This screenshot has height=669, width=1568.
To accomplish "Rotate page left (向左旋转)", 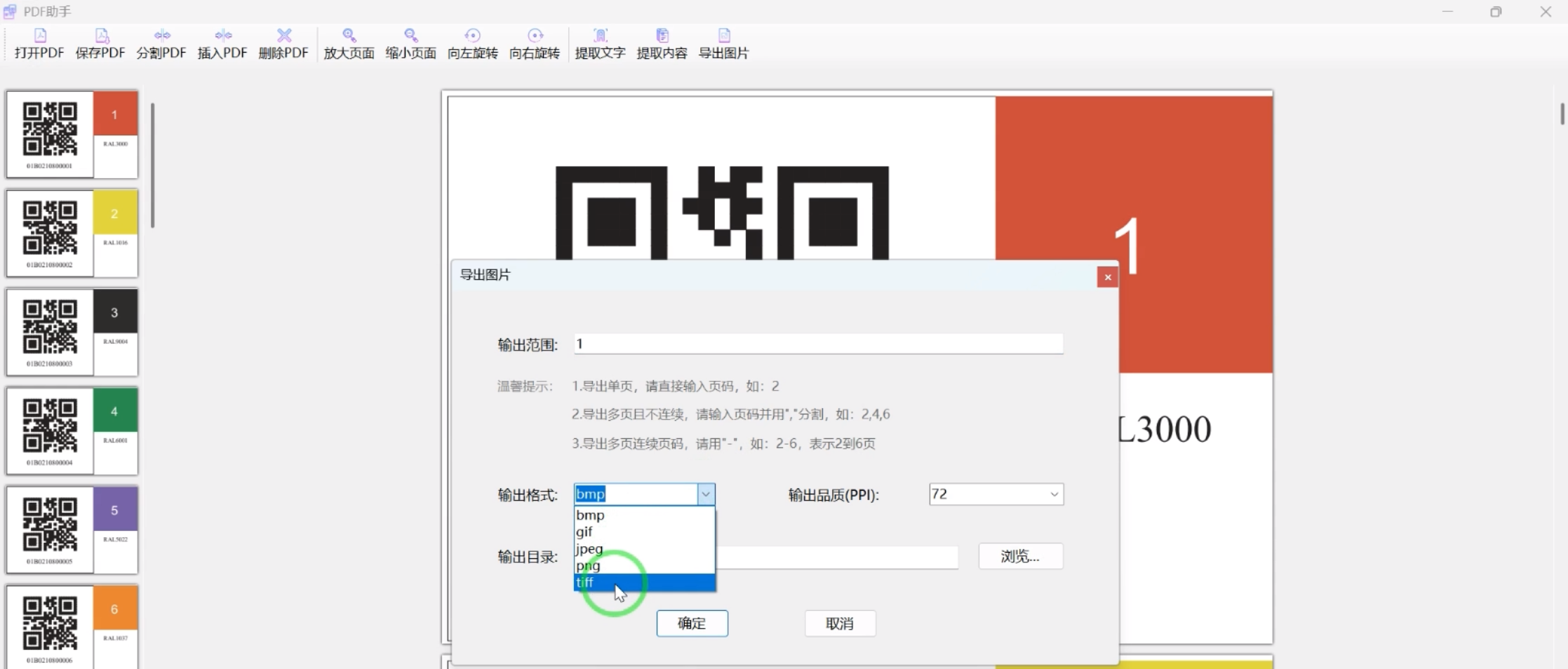I will 472,43.
